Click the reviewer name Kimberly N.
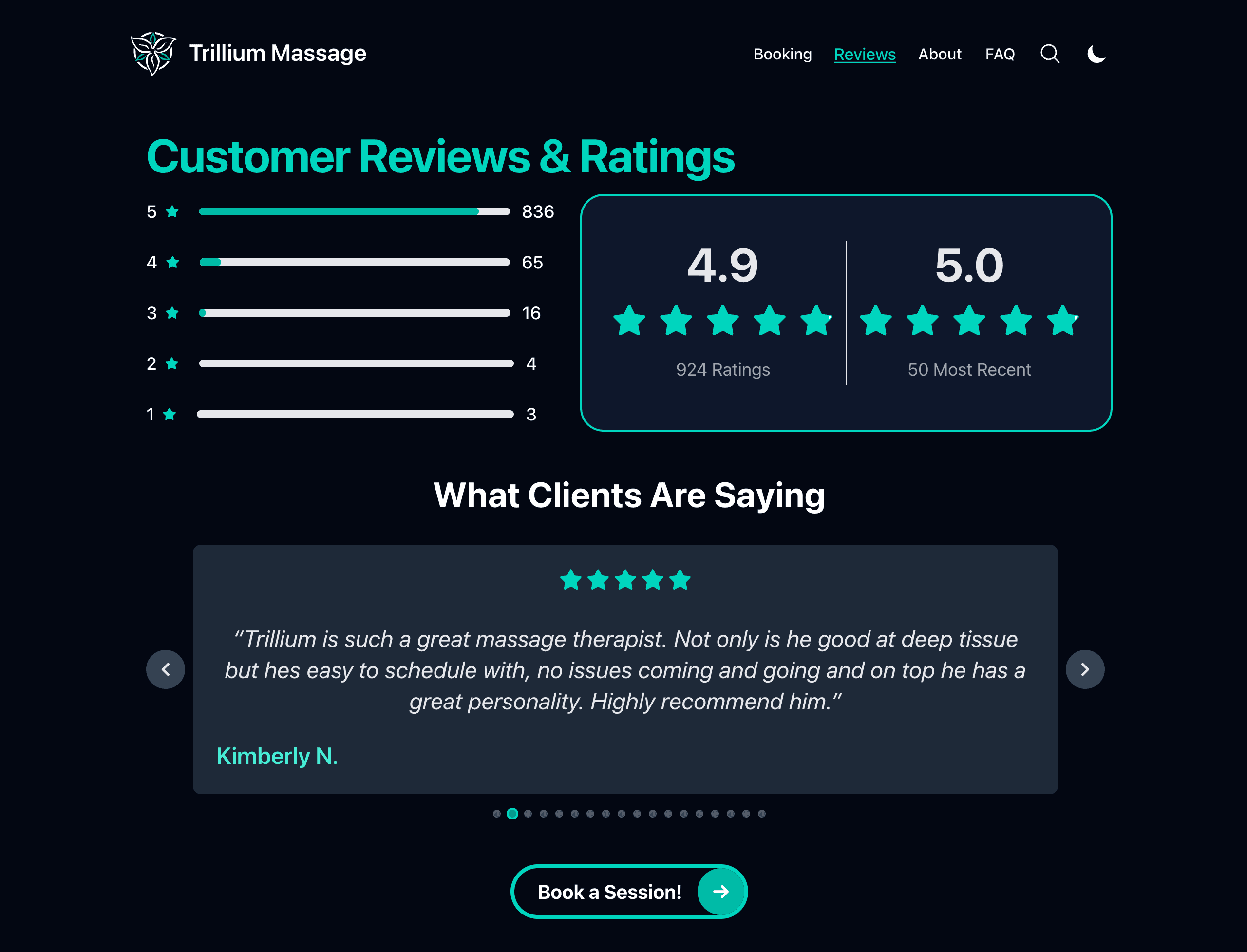The height and width of the screenshot is (952, 1247). 277,755
